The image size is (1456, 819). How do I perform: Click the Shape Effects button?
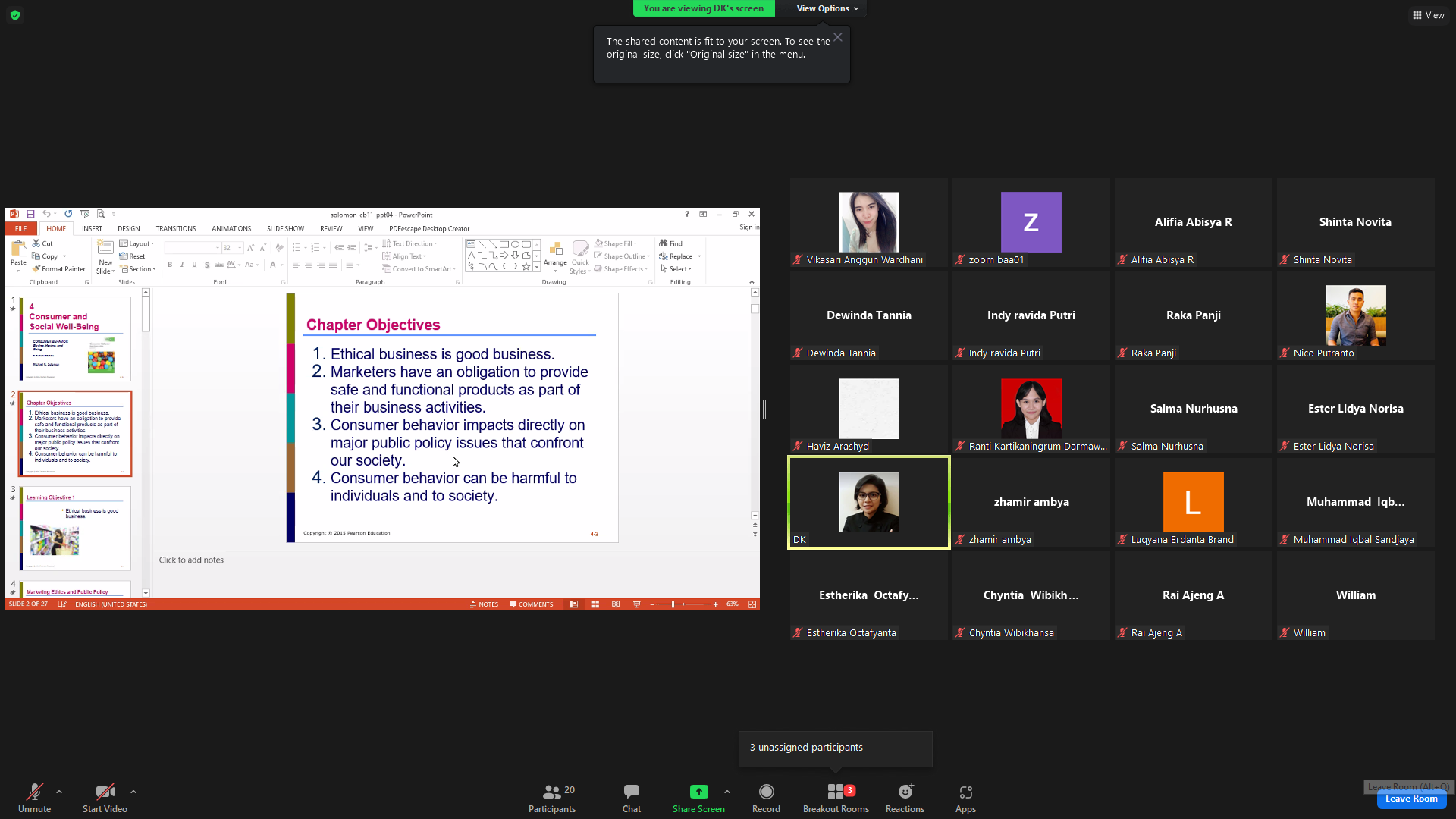coord(621,269)
